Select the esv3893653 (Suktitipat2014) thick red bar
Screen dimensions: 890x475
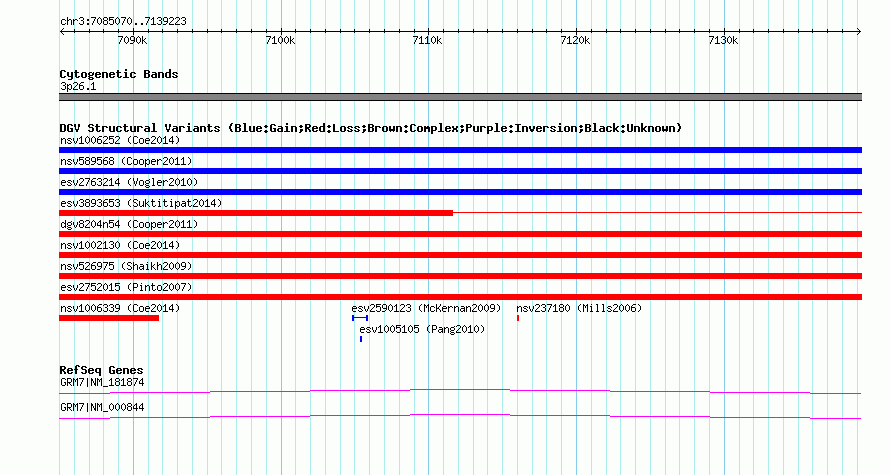[x=256, y=213]
